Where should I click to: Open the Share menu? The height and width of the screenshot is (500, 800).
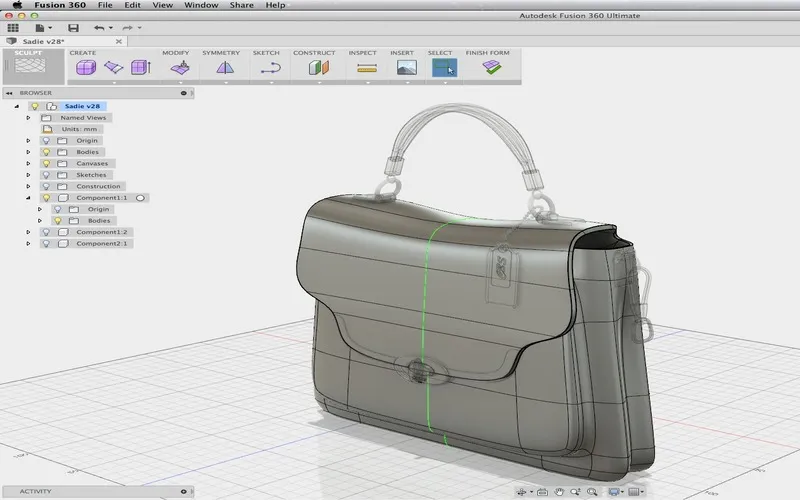pyautogui.click(x=241, y=5)
